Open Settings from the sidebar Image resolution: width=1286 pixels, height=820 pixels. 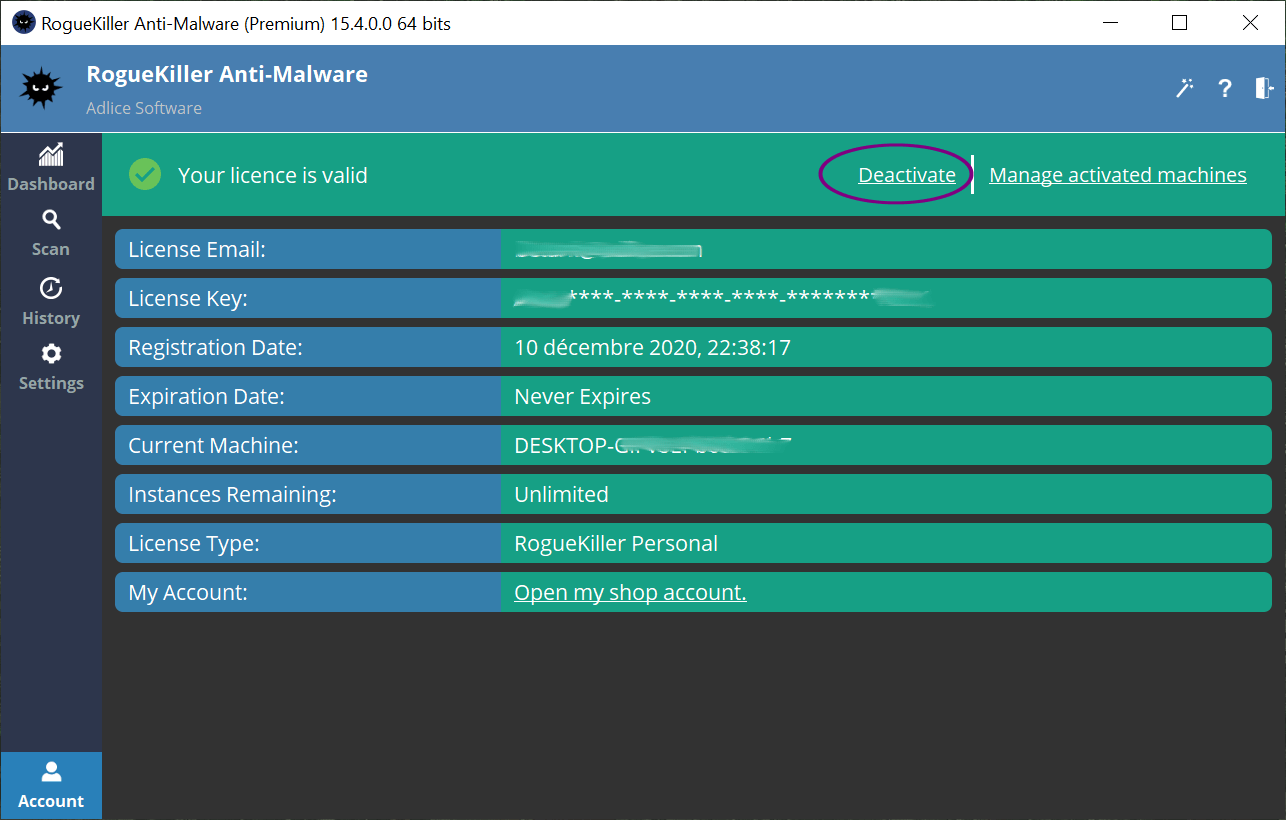tap(51, 367)
